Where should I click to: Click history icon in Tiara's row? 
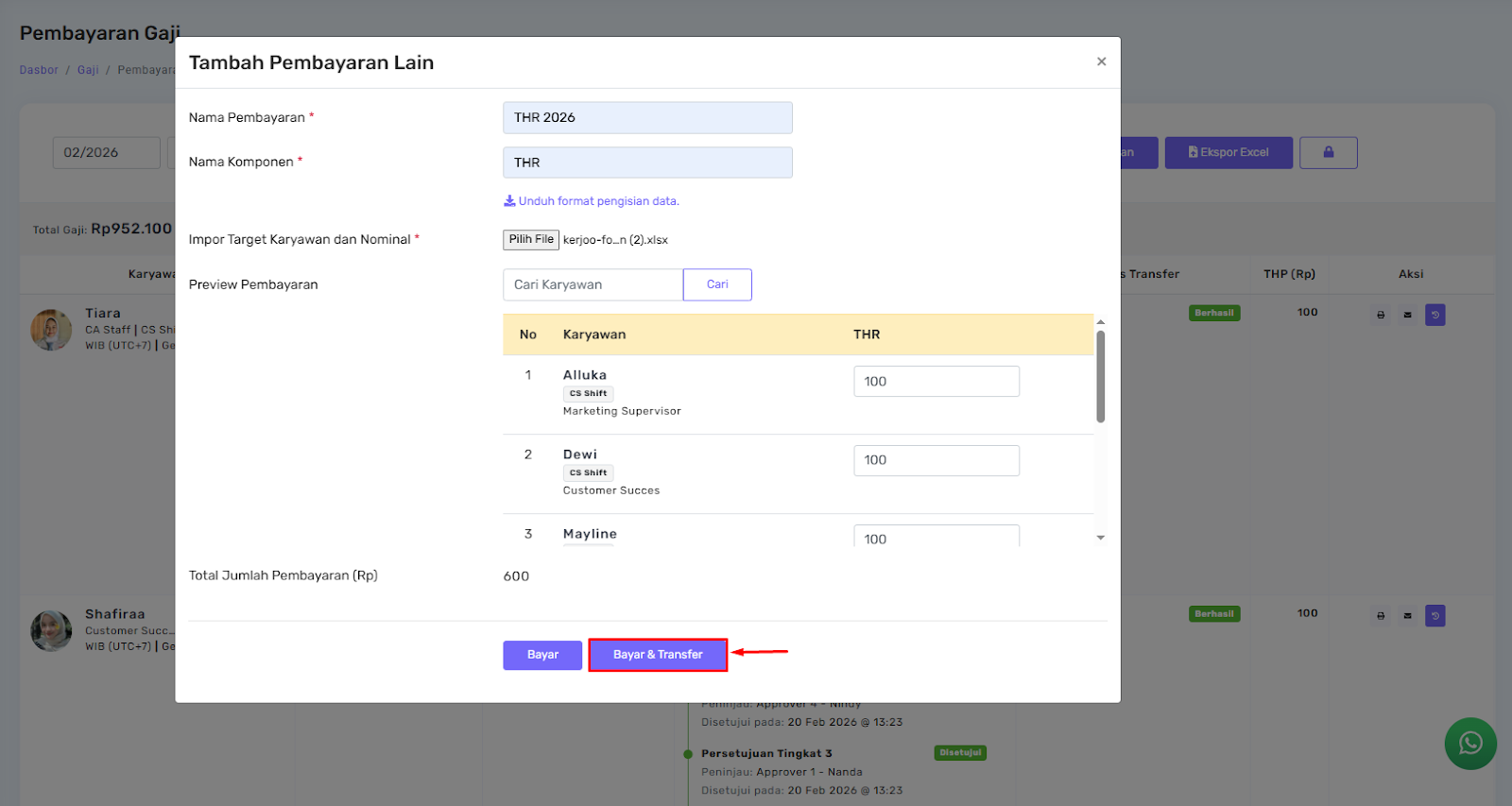[1435, 315]
